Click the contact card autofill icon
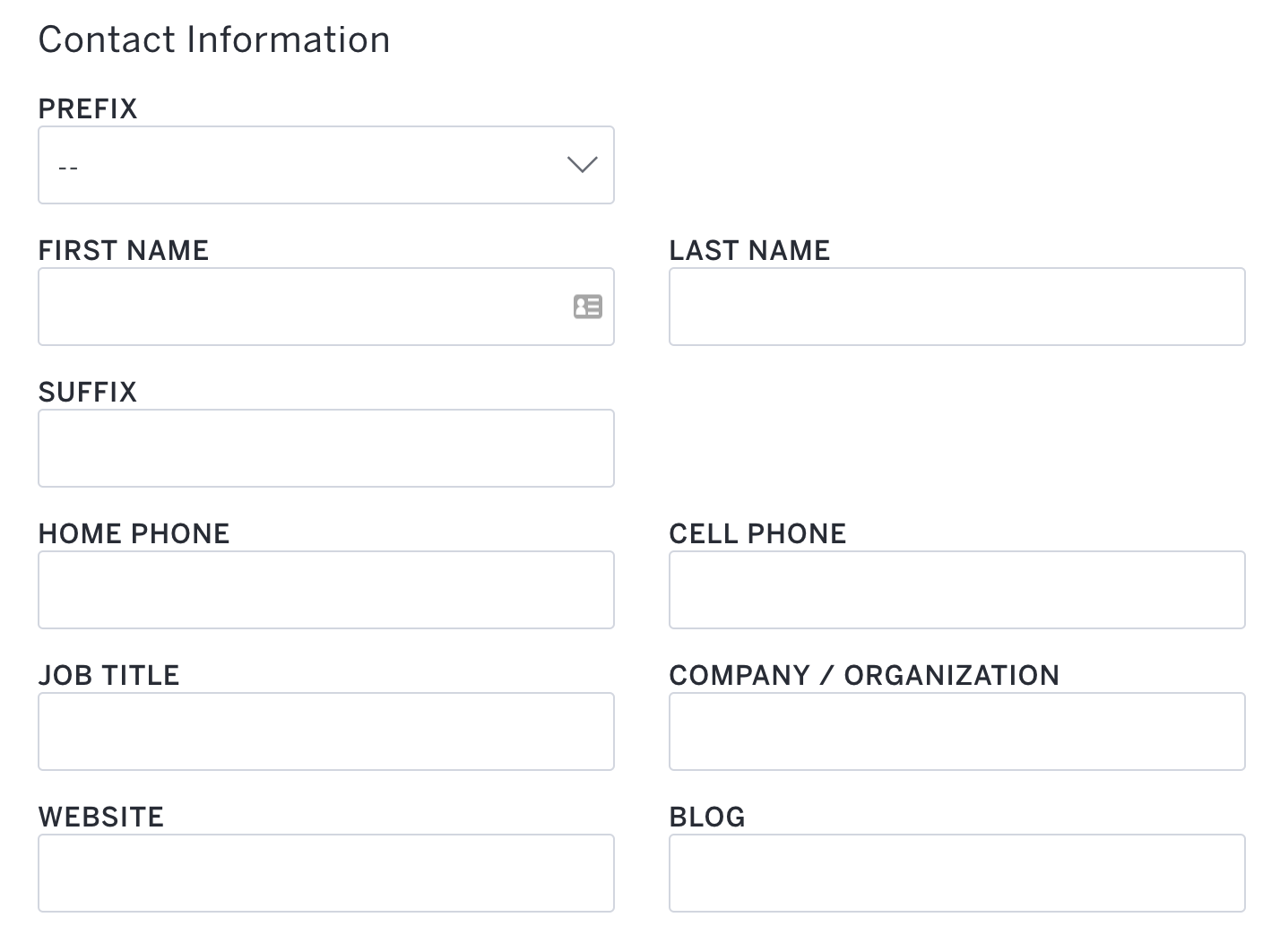 [588, 307]
